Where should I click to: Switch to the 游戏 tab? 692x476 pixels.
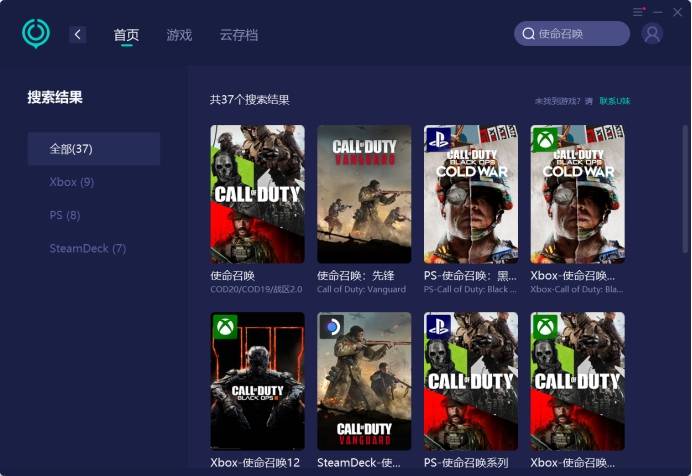pyautogui.click(x=179, y=35)
